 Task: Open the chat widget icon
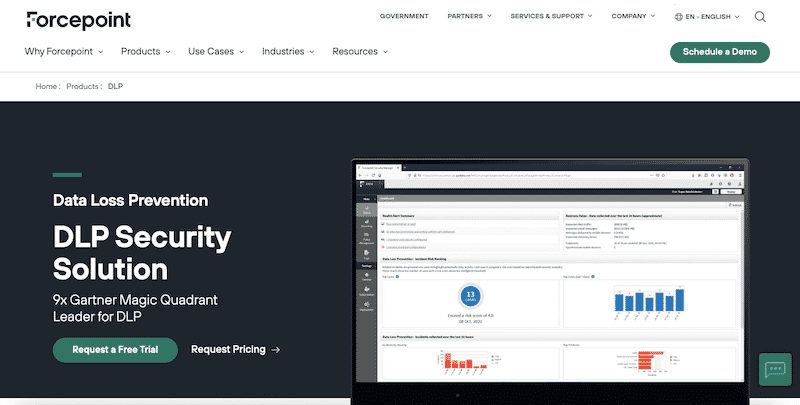pyautogui.click(x=776, y=369)
